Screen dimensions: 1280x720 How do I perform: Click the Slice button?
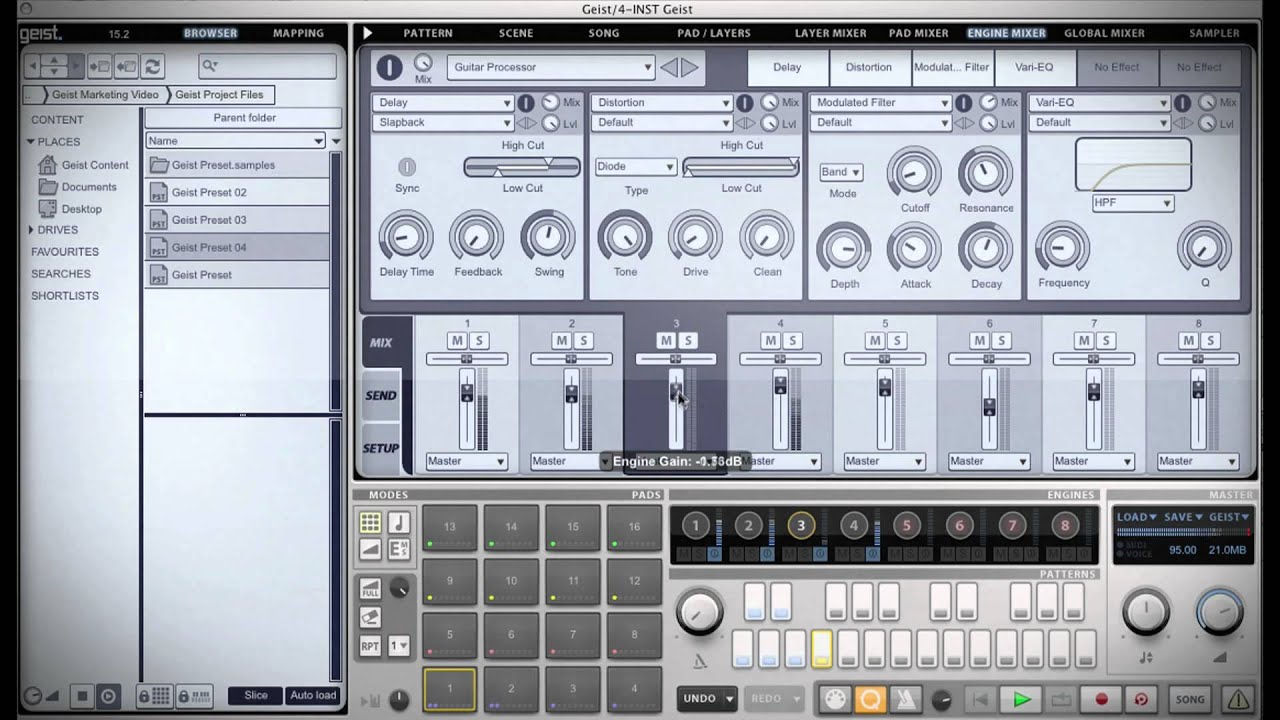click(x=256, y=695)
